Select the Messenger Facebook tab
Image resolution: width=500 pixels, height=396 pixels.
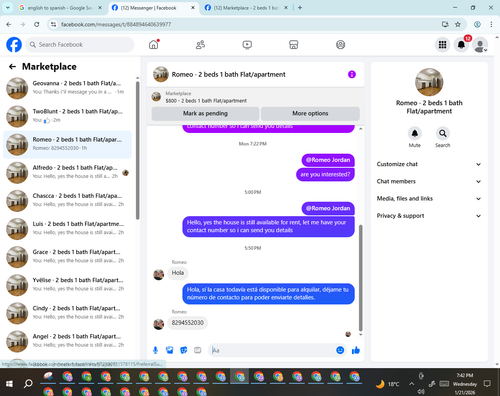point(153,8)
